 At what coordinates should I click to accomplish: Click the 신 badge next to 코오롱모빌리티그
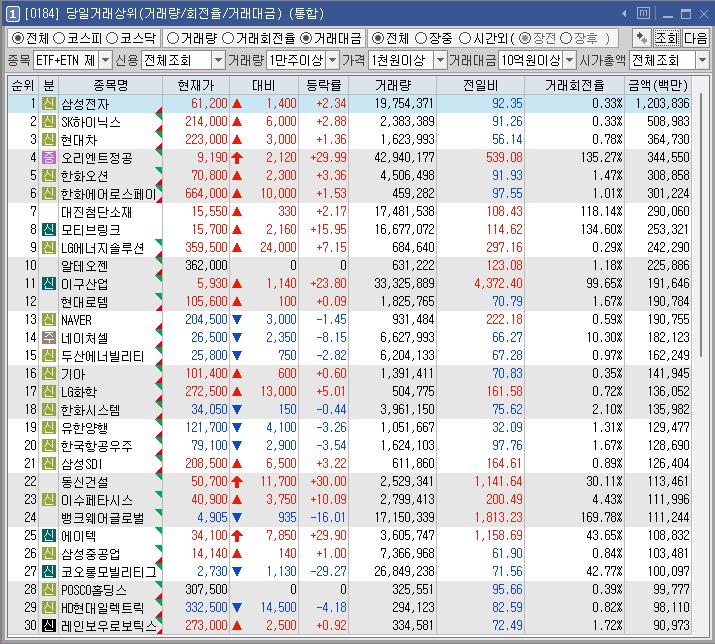coord(49,571)
